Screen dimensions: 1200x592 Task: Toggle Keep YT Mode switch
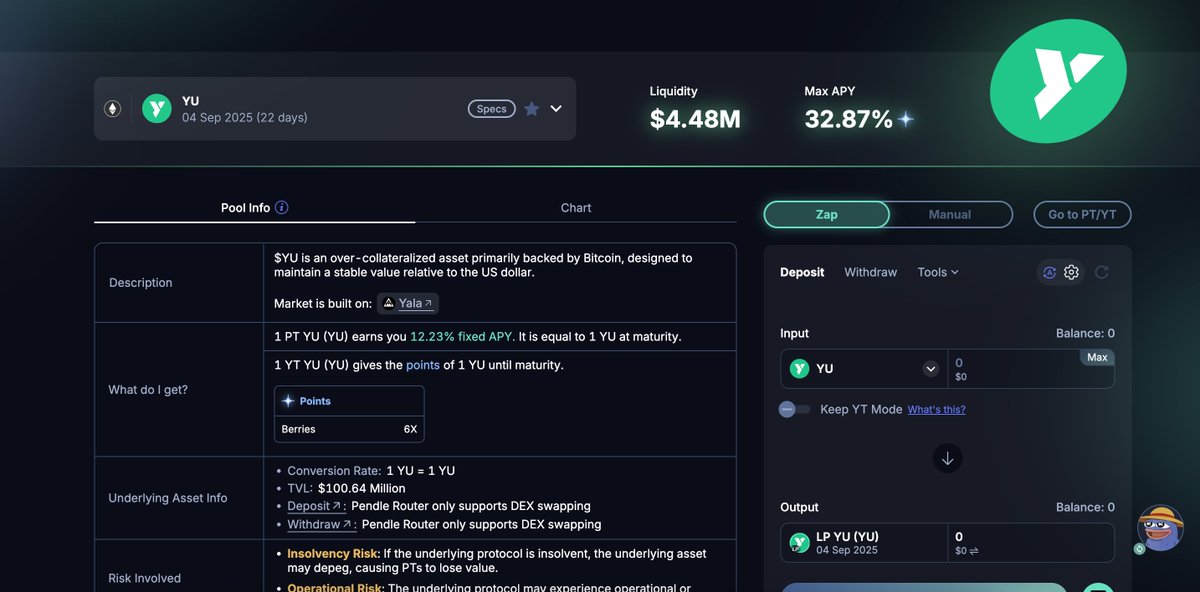[795, 409]
